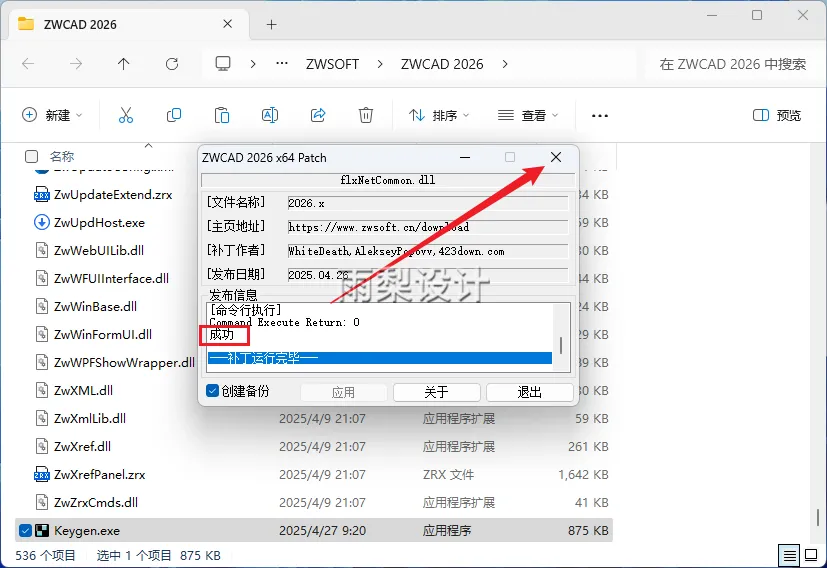Refresh the folder view
Screen dimensions: 827x568
pyautogui.click(x=172, y=64)
